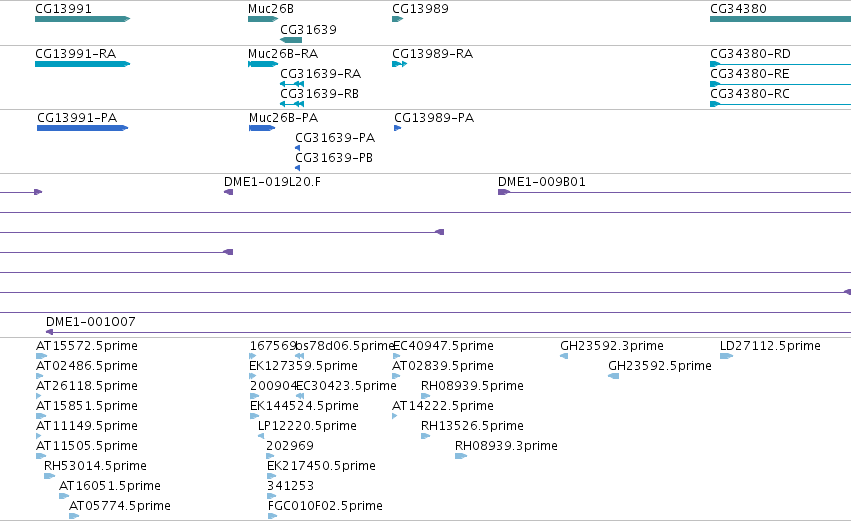The width and height of the screenshot is (851, 521).
Task: Select the DME1-009B01 BAC label
Action: tap(542, 182)
